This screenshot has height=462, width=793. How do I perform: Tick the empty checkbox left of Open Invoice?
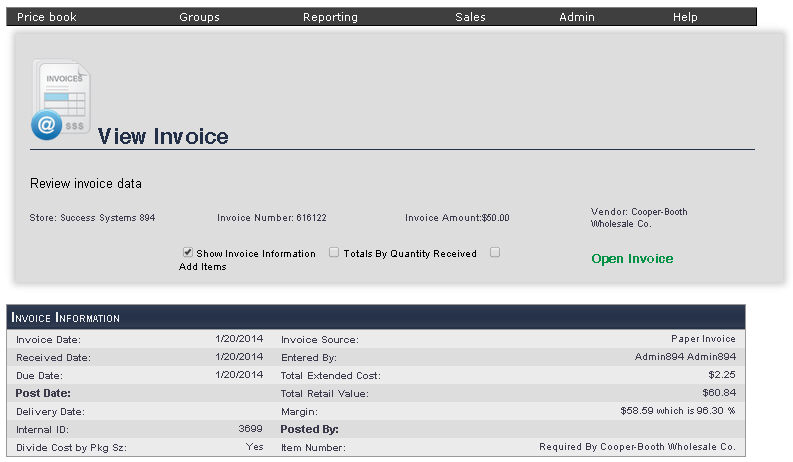494,252
